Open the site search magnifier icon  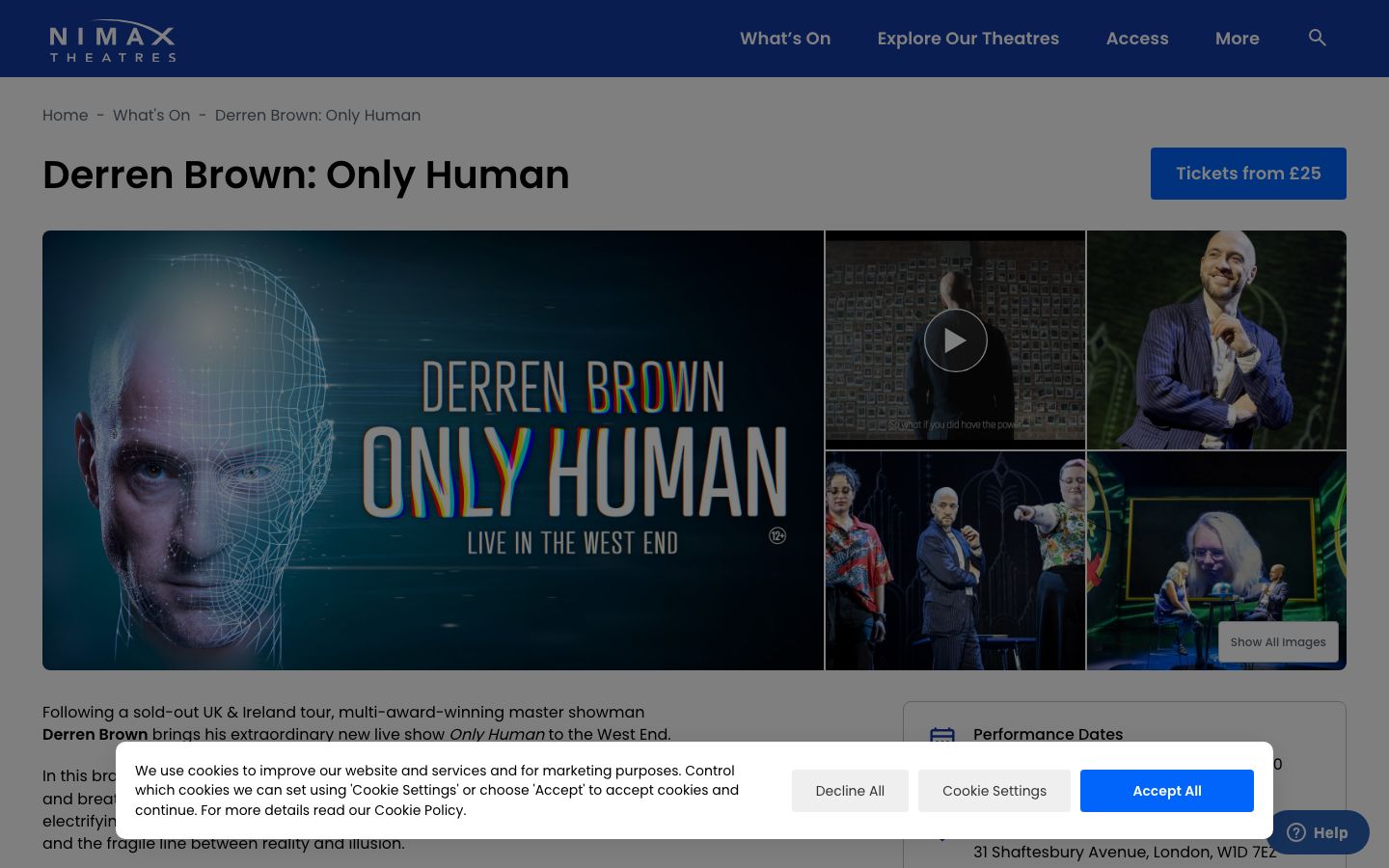1317,38
